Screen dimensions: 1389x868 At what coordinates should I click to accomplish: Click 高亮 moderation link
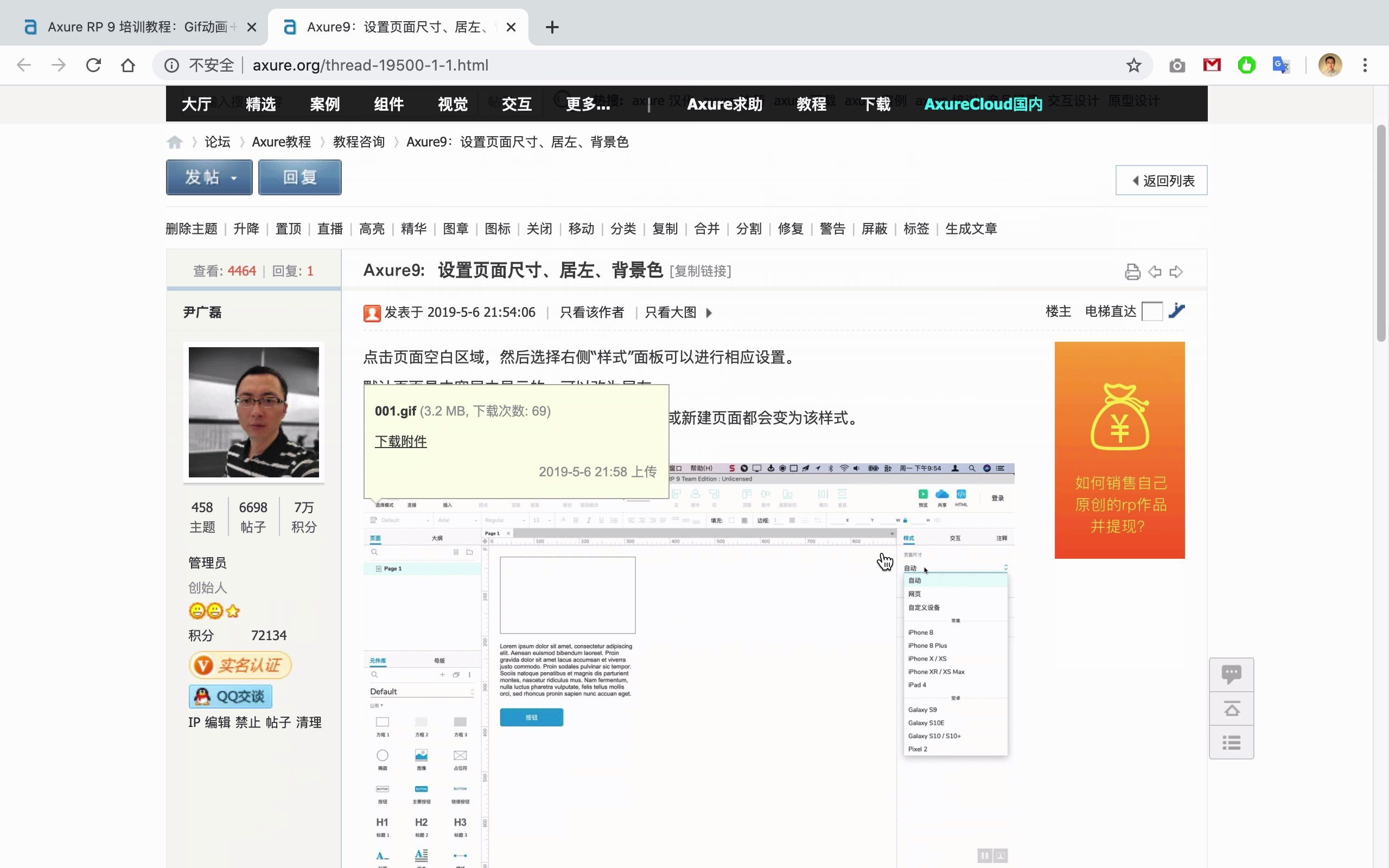[372, 228]
